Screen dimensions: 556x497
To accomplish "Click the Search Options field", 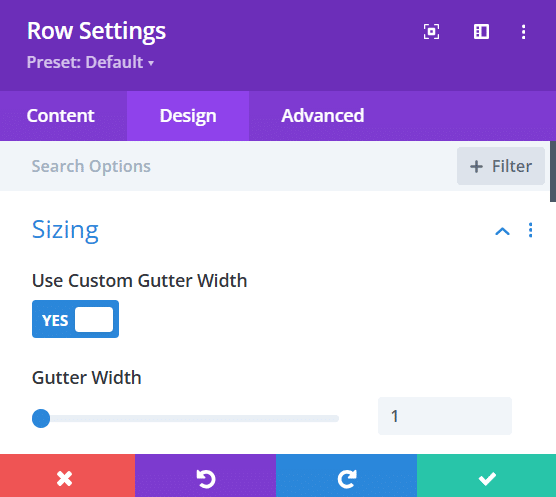I will coord(227,166).
